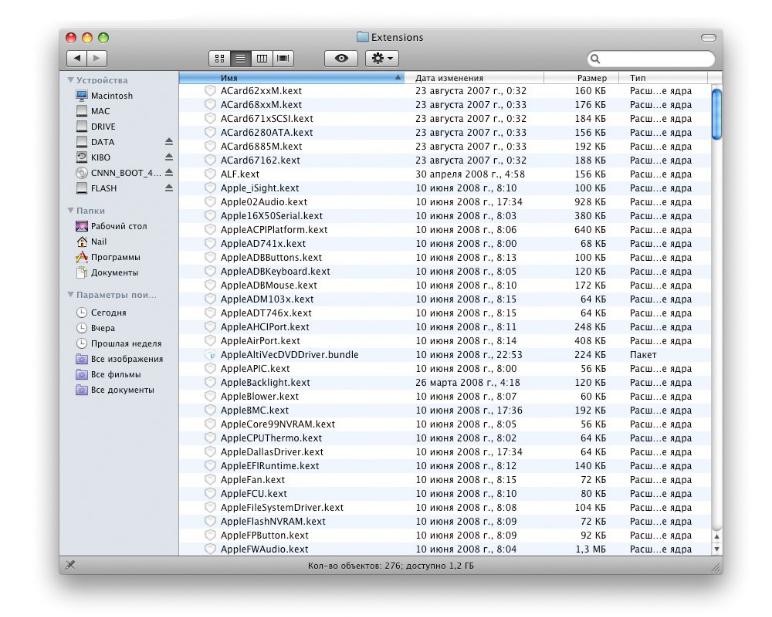
Task: Select AppleAltiVecDVDDriver.bundle file
Action: [x=445, y=355]
